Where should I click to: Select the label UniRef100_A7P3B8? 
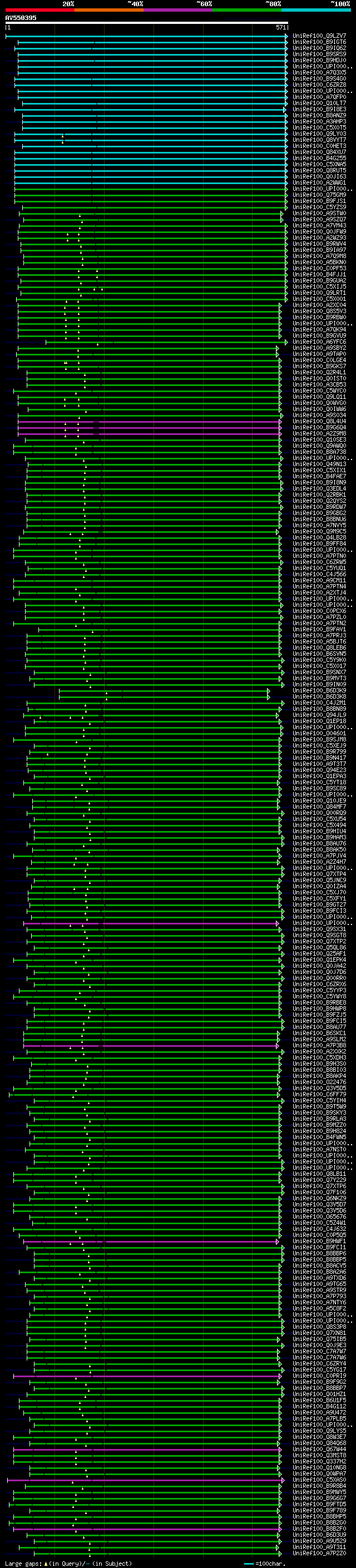click(x=319, y=1046)
